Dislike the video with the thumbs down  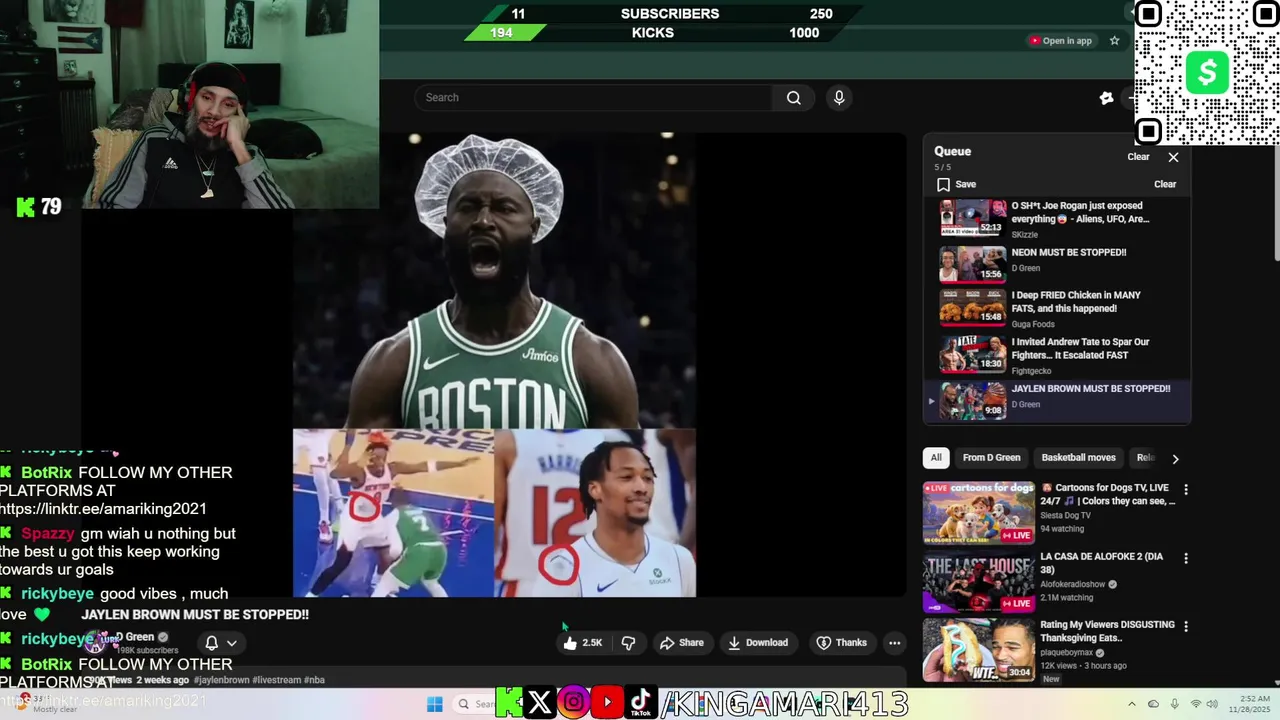point(628,643)
